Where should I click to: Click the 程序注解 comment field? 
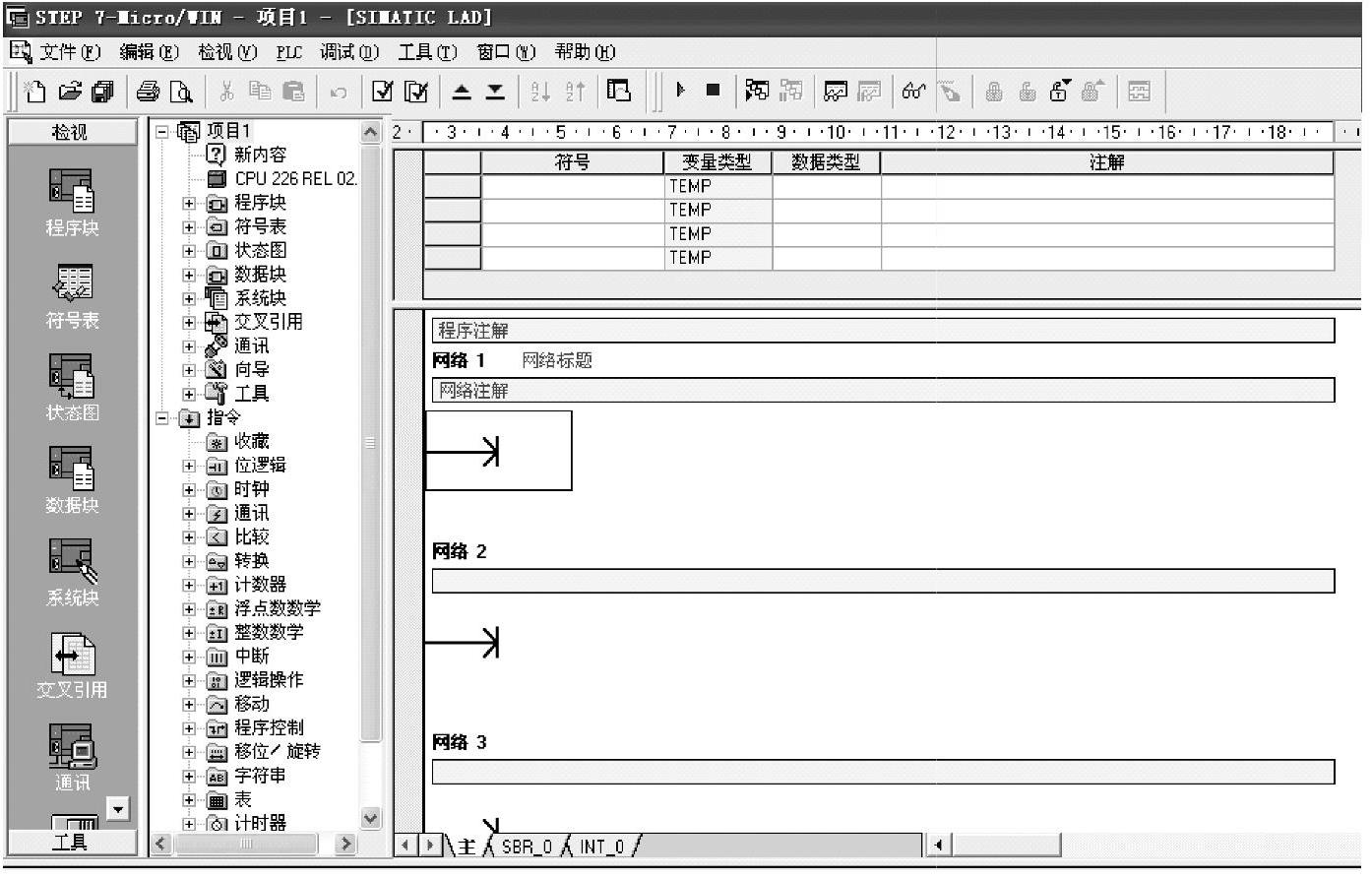883,331
